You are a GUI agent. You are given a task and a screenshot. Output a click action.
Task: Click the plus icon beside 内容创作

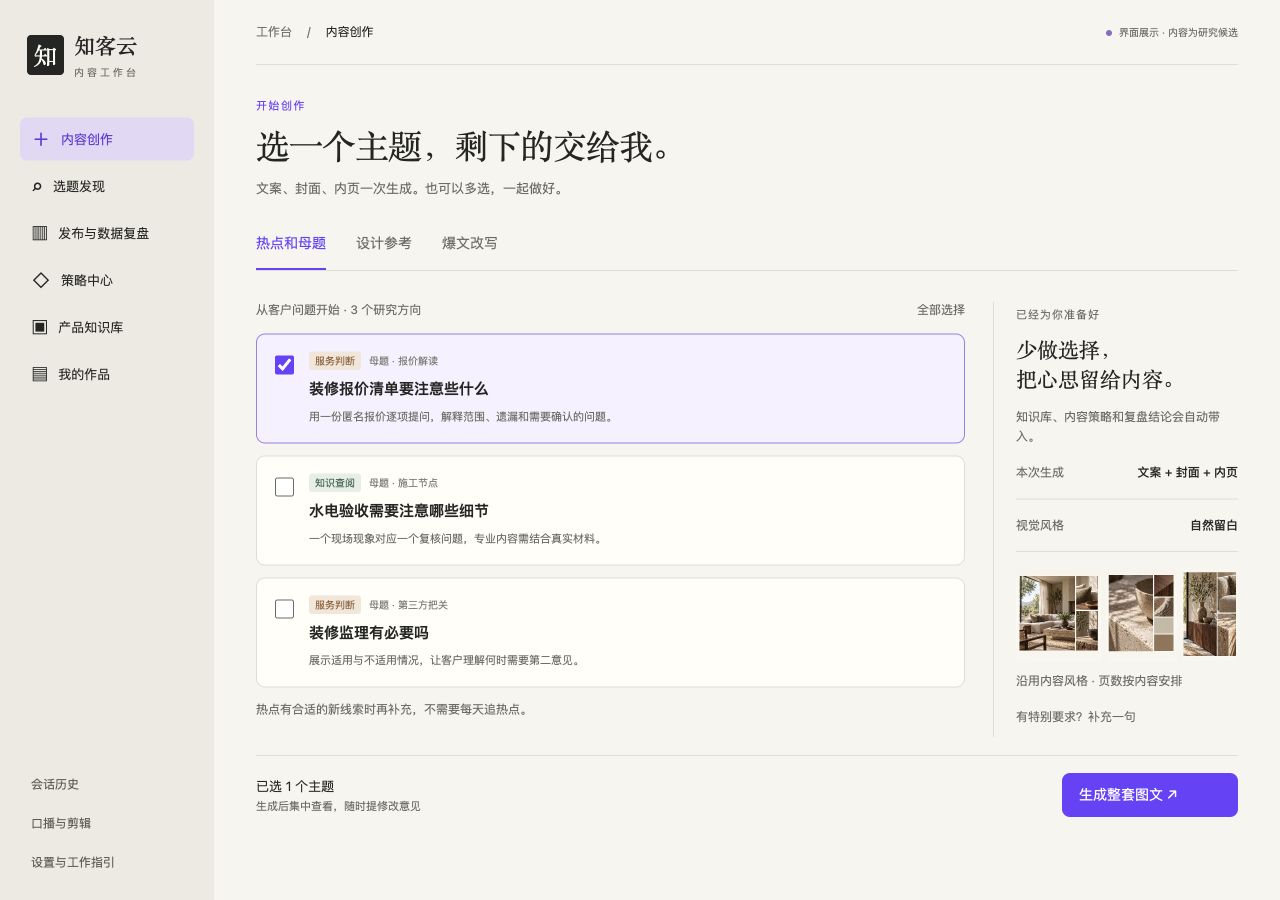[x=41, y=139]
